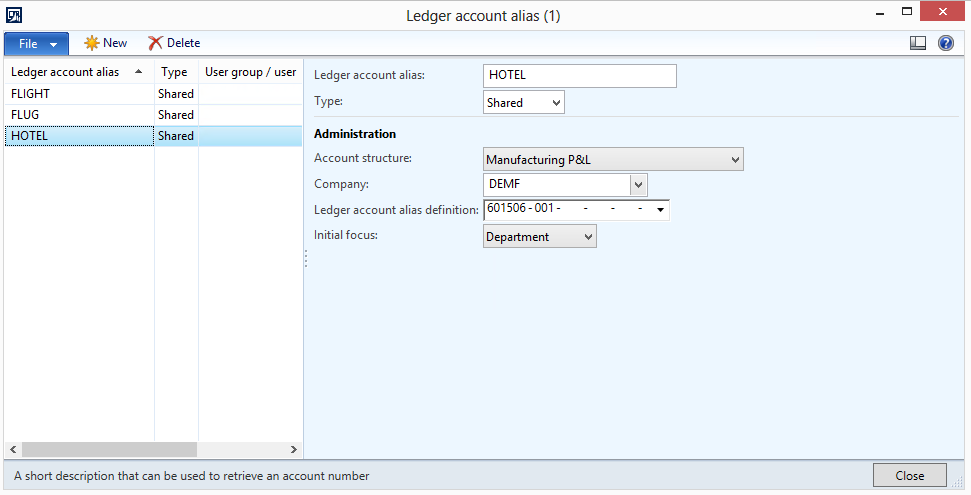Click the vertical splitter between panels
Screen dimensions: 971x495
(305, 259)
